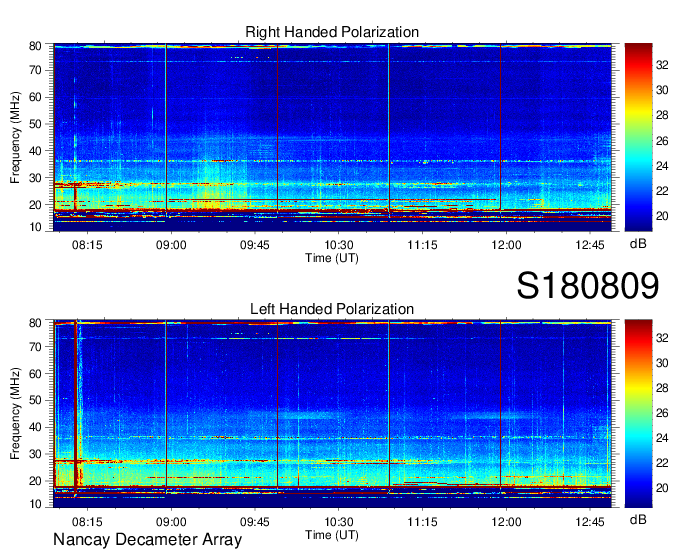
Task: Click the 40 MHz tick on the lower plot
Action: pos(35,428)
